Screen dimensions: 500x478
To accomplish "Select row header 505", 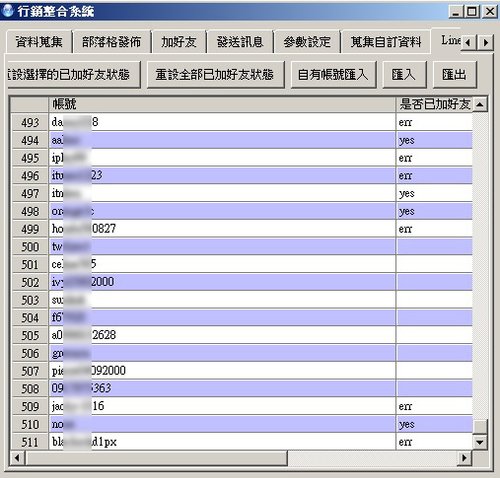I will 30,335.
